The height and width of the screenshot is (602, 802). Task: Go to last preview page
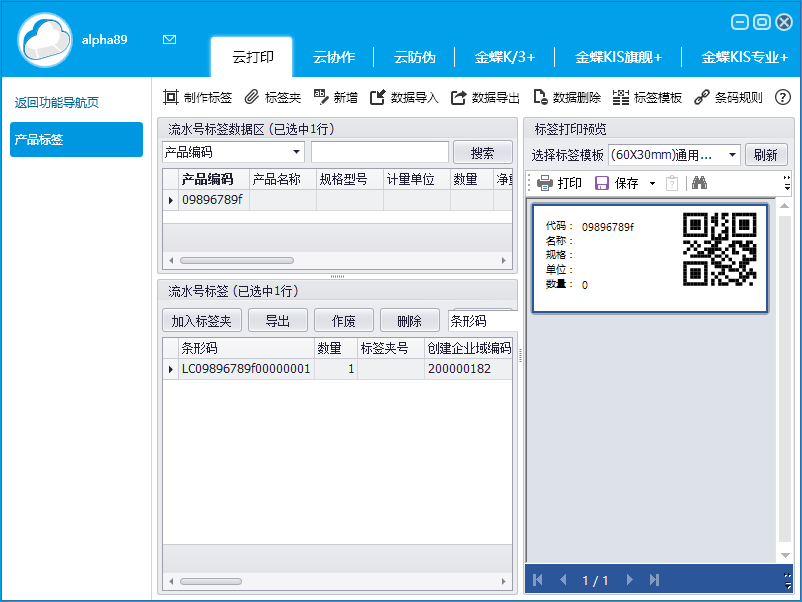click(654, 579)
